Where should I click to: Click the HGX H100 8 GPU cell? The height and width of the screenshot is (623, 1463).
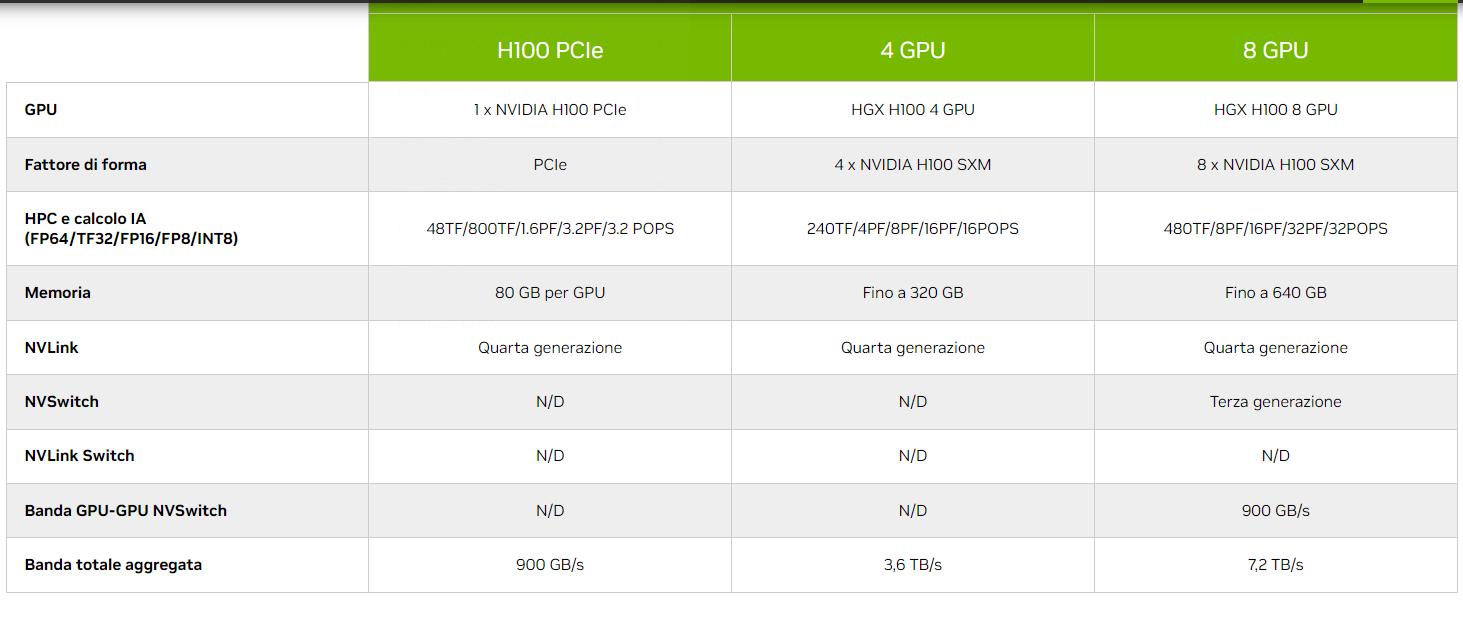point(1276,110)
